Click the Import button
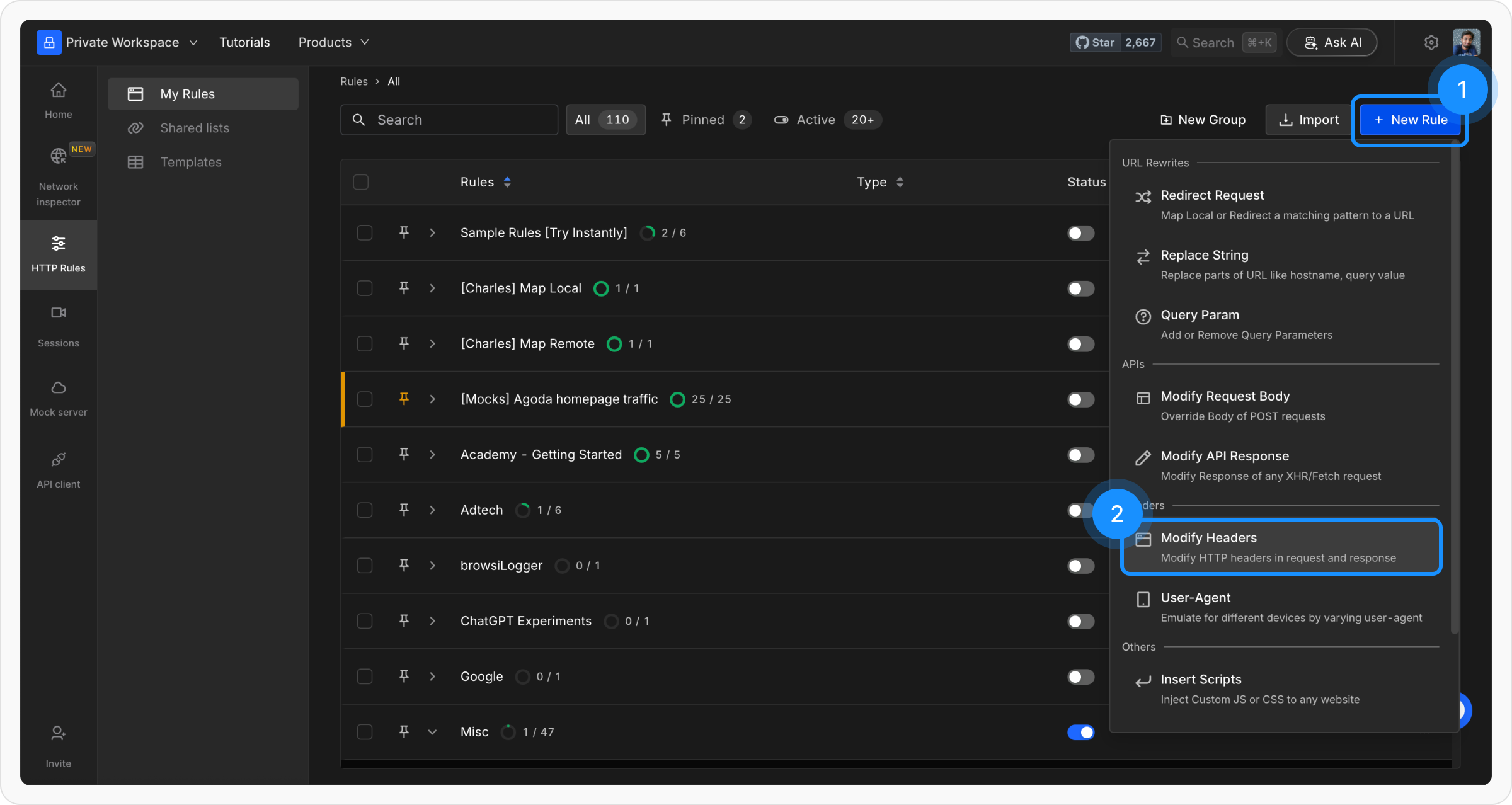The width and height of the screenshot is (1512, 805). [1308, 120]
